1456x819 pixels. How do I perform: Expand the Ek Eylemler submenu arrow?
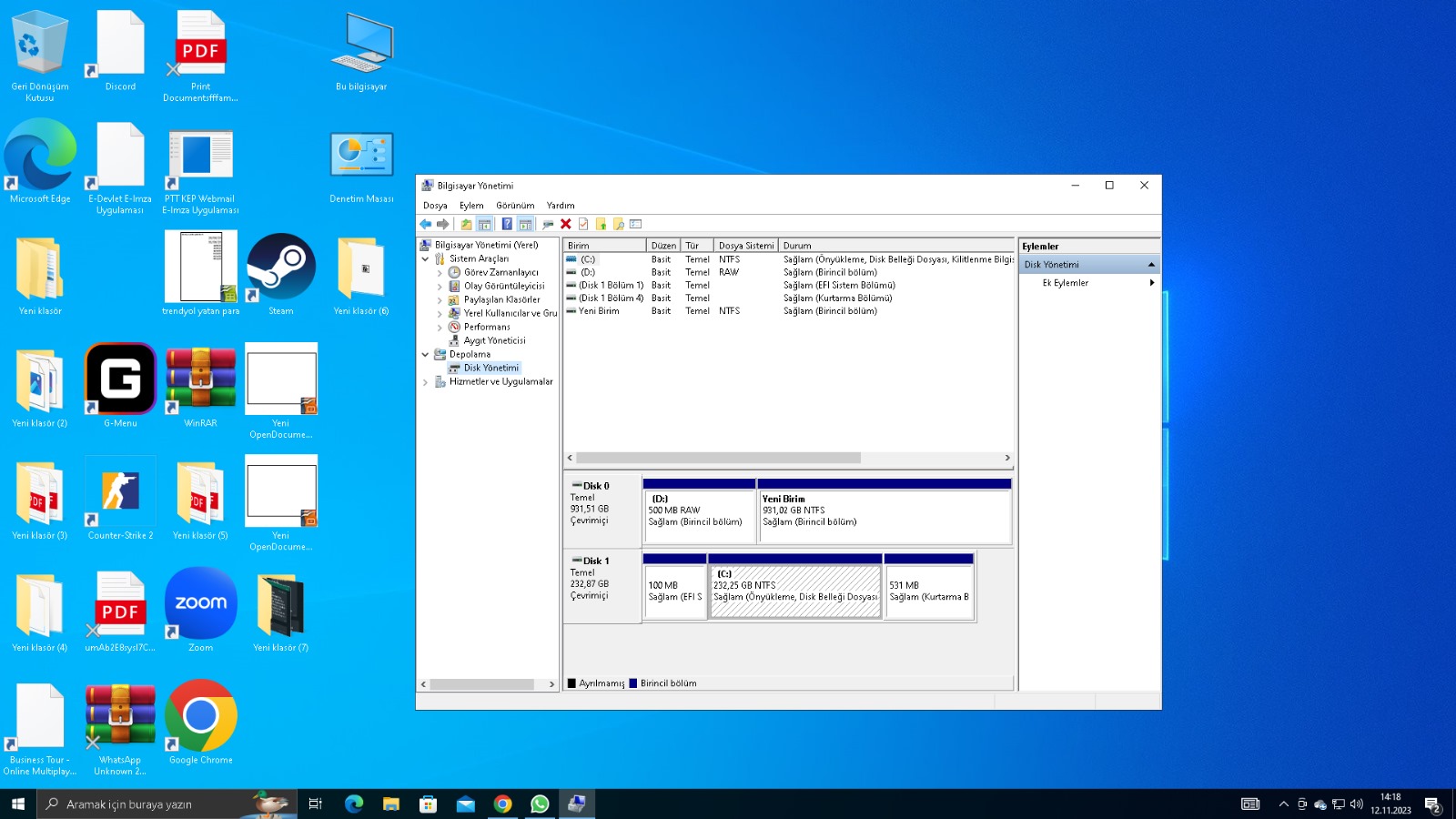pyautogui.click(x=1151, y=283)
